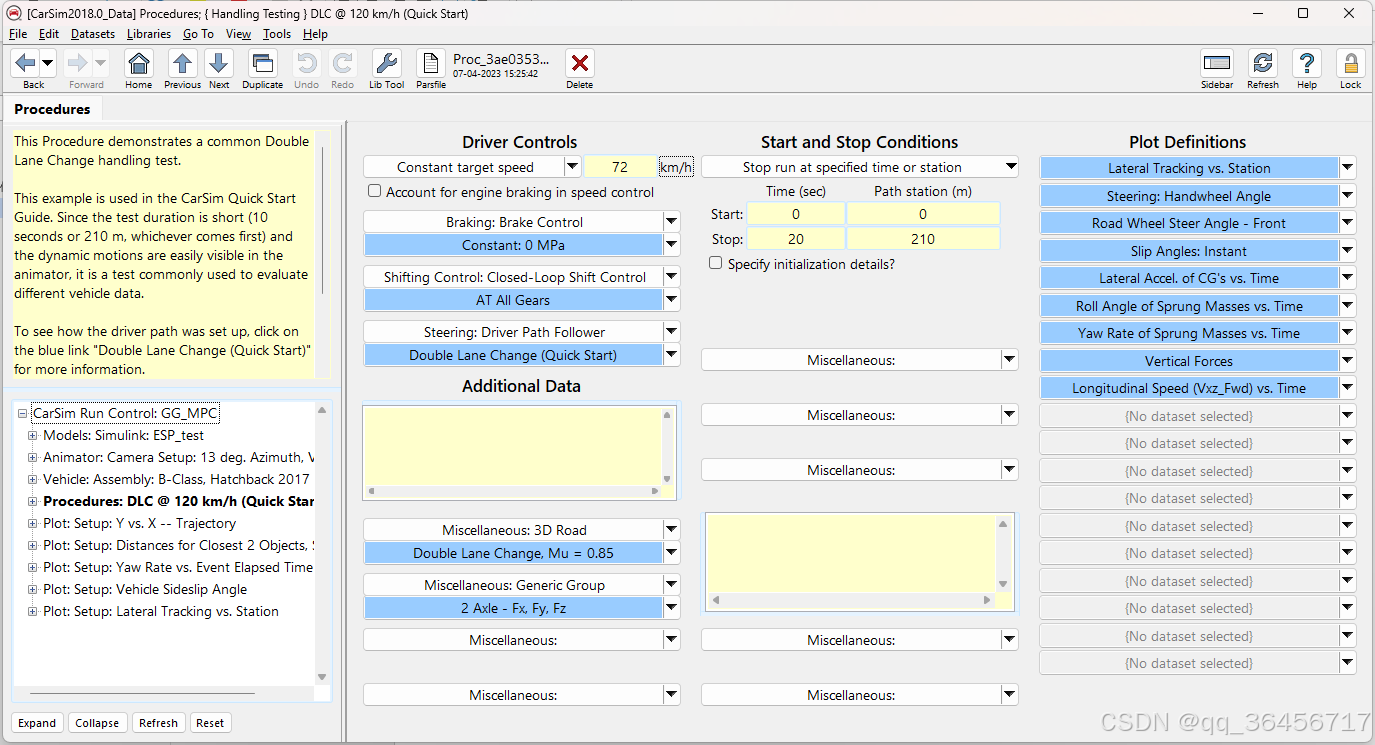Open the Back history dropdown arrow

coord(47,63)
